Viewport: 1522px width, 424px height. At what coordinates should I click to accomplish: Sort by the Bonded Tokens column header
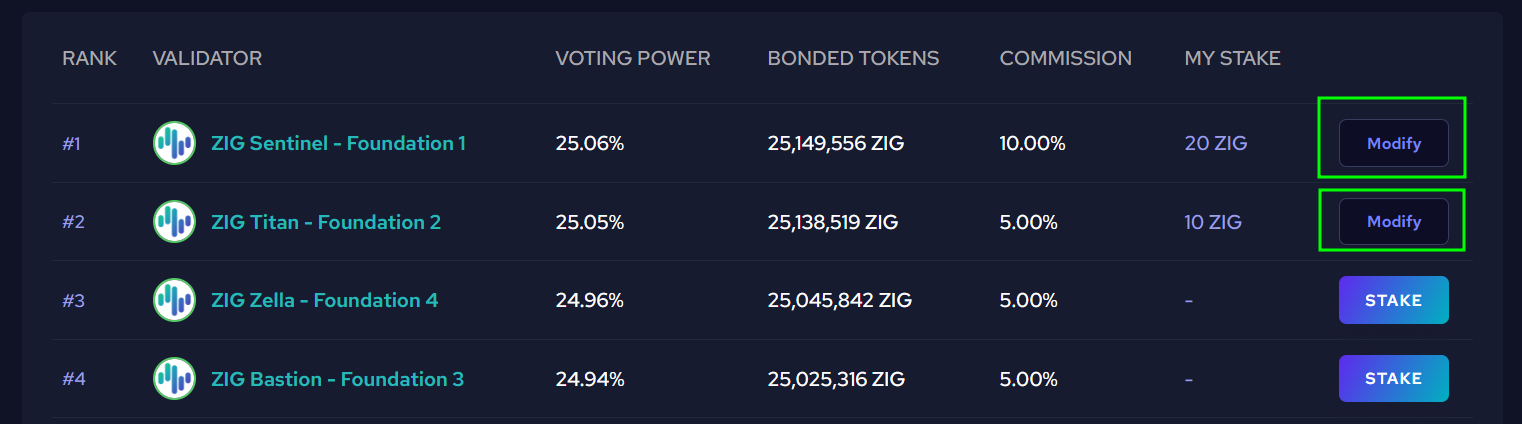(x=853, y=58)
